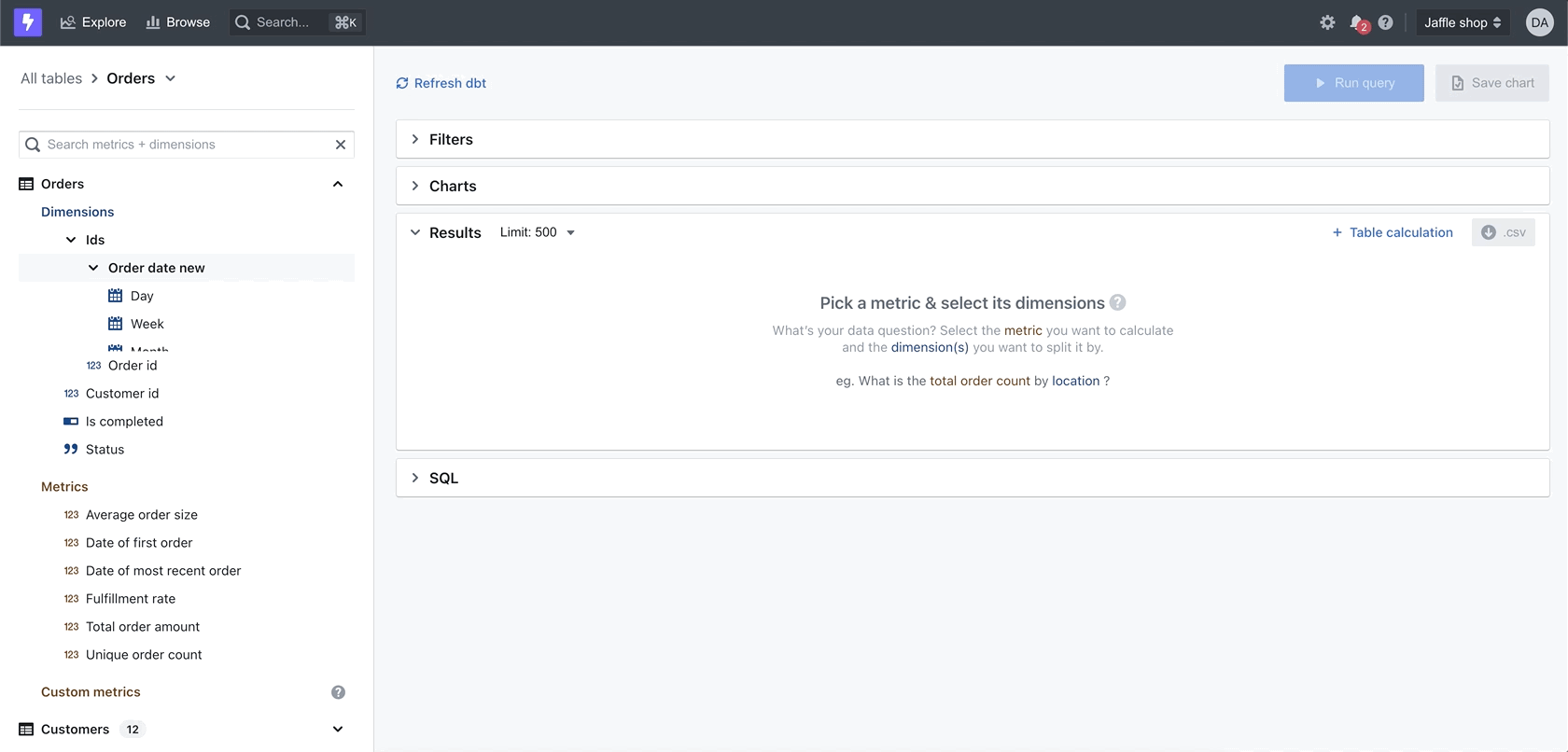1568x752 pixels.
Task: Click the 123 icon beside Customer id
Action: (x=71, y=394)
